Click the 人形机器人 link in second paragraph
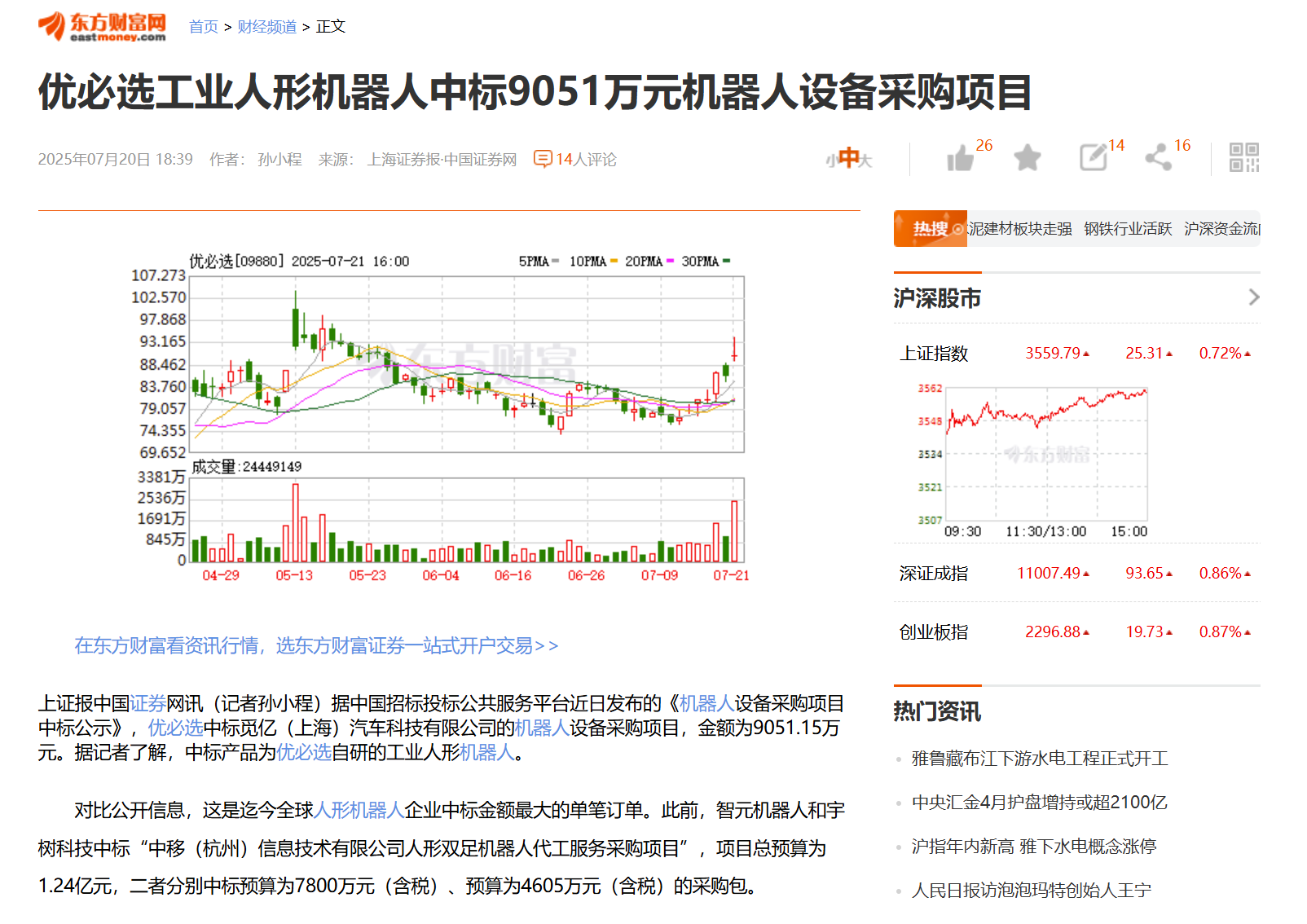The image size is (1307, 924). click(359, 810)
